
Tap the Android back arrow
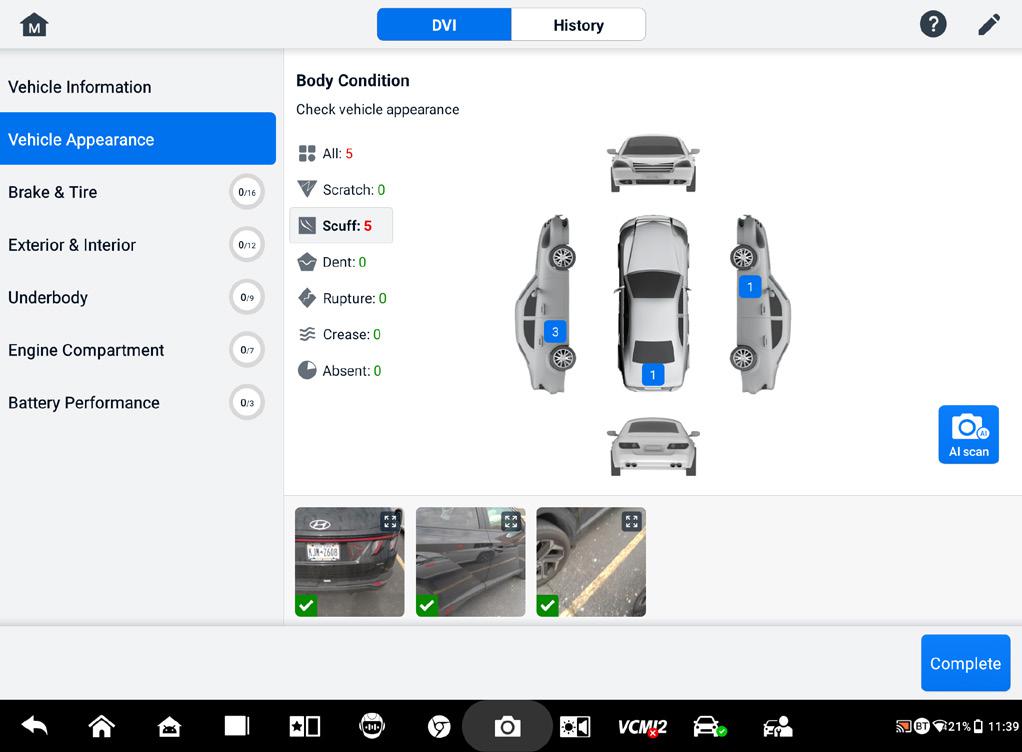pos(35,726)
